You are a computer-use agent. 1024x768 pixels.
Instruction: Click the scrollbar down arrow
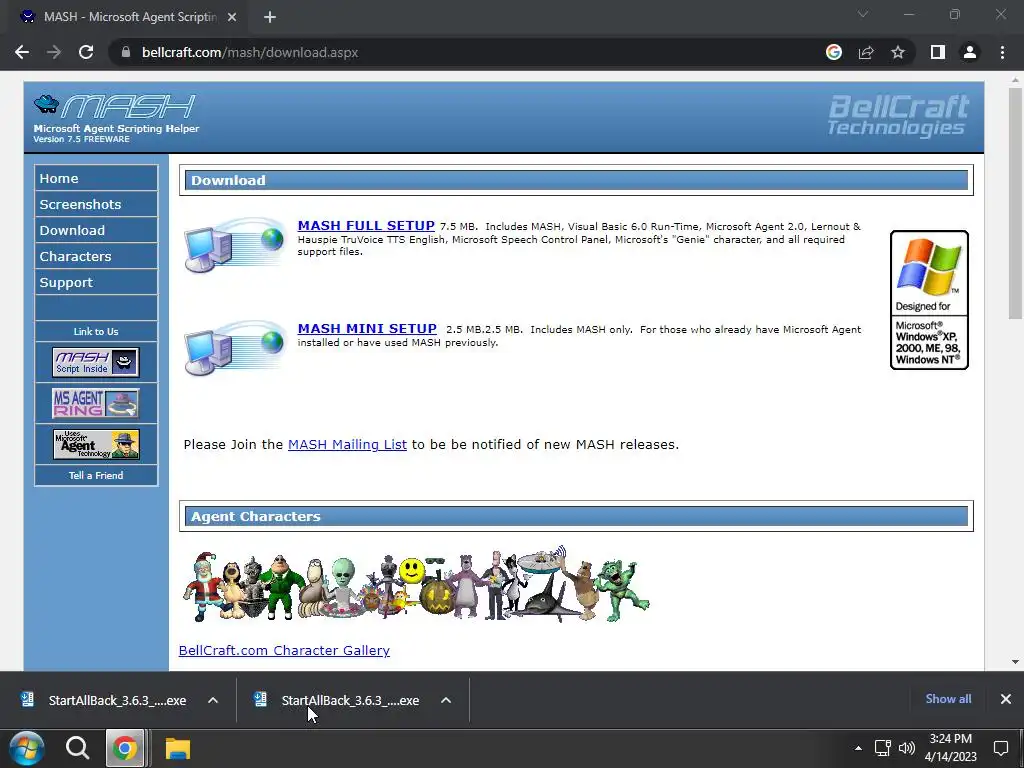(1015, 662)
